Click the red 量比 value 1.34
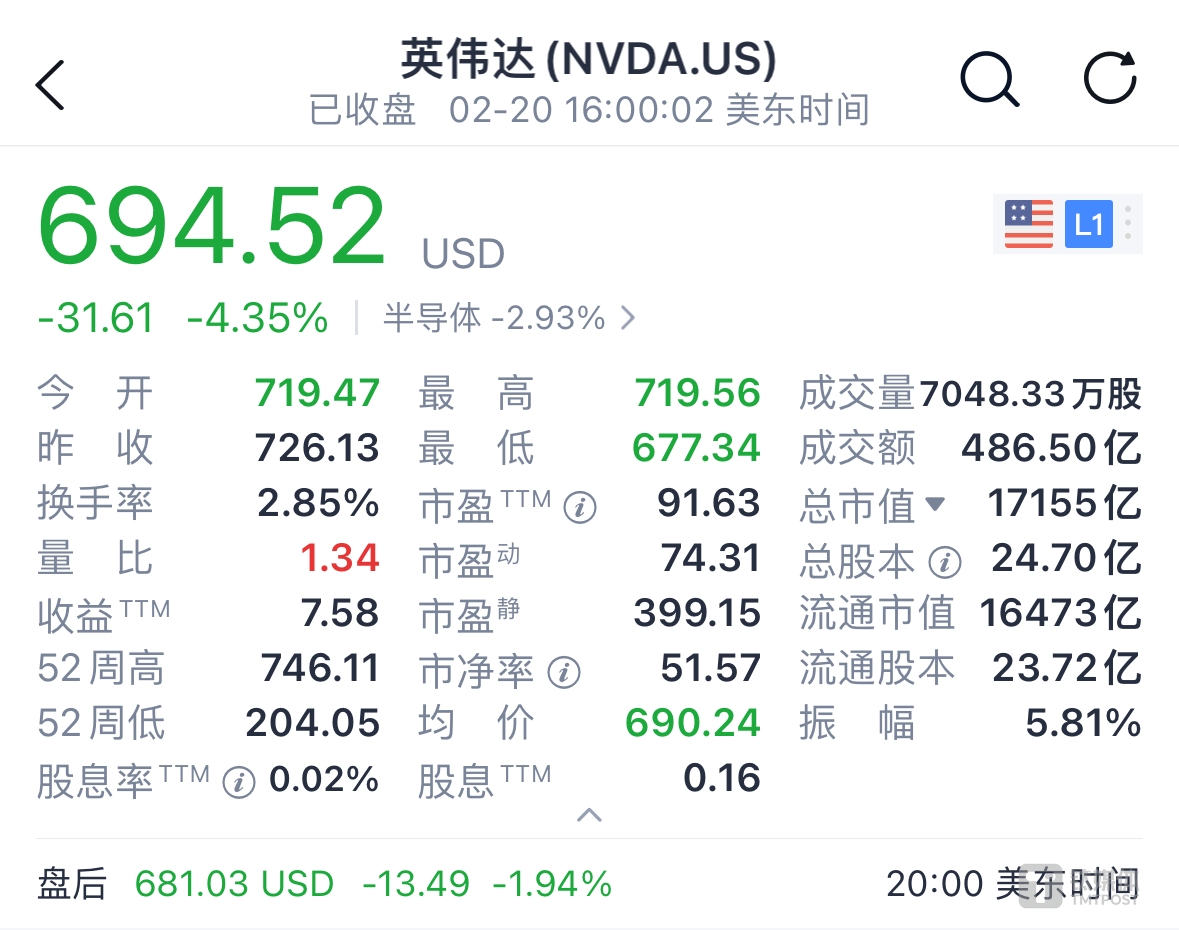1179x930 pixels. (340, 558)
